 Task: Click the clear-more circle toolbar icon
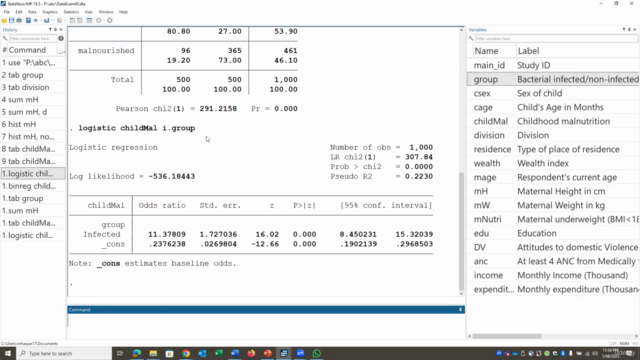(x=98, y=20)
